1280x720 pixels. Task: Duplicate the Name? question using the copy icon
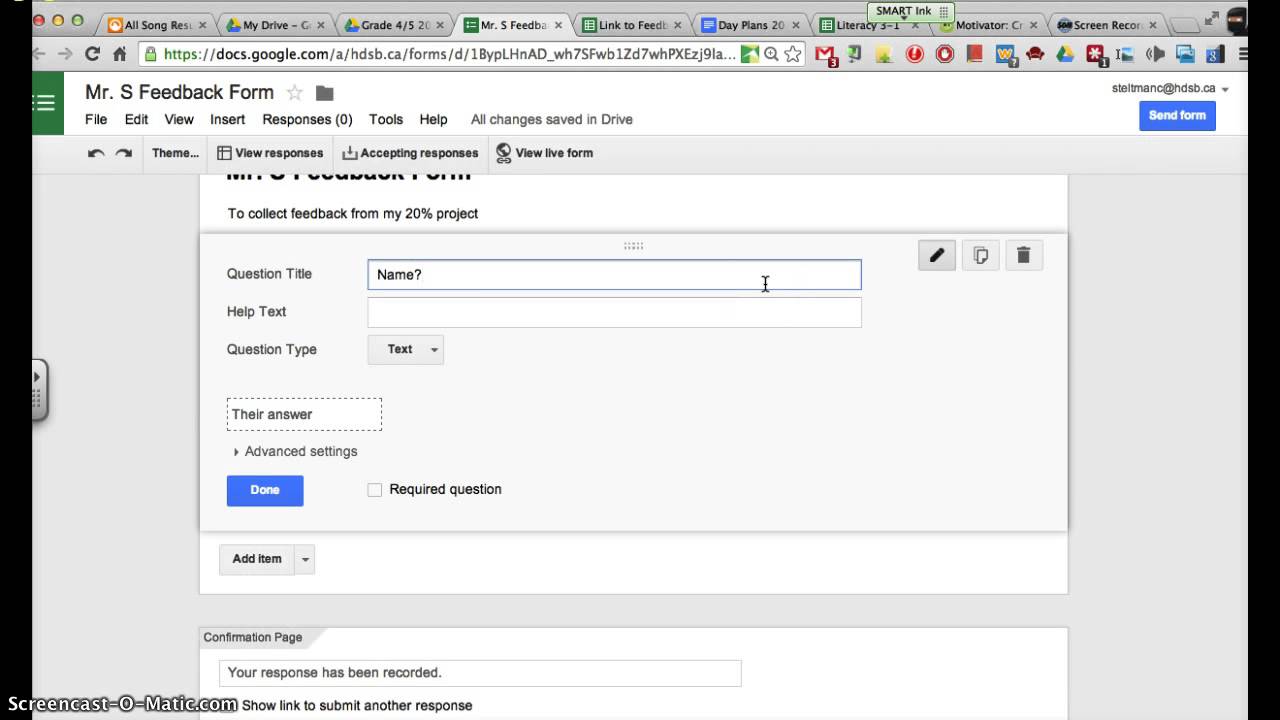[x=981, y=256]
